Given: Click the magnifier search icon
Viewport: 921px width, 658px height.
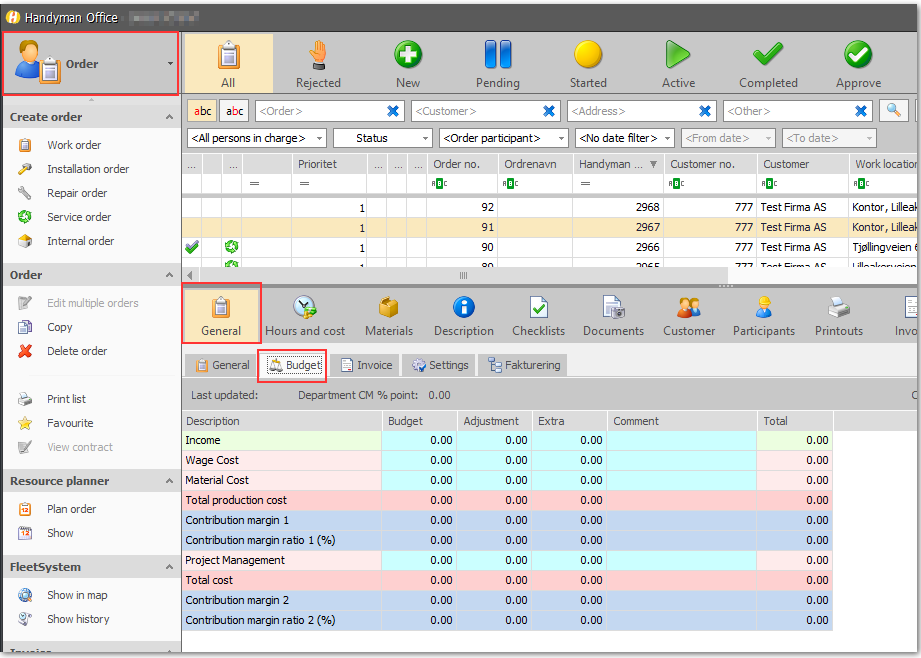Looking at the screenshot, I should click(x=893, y=110).
